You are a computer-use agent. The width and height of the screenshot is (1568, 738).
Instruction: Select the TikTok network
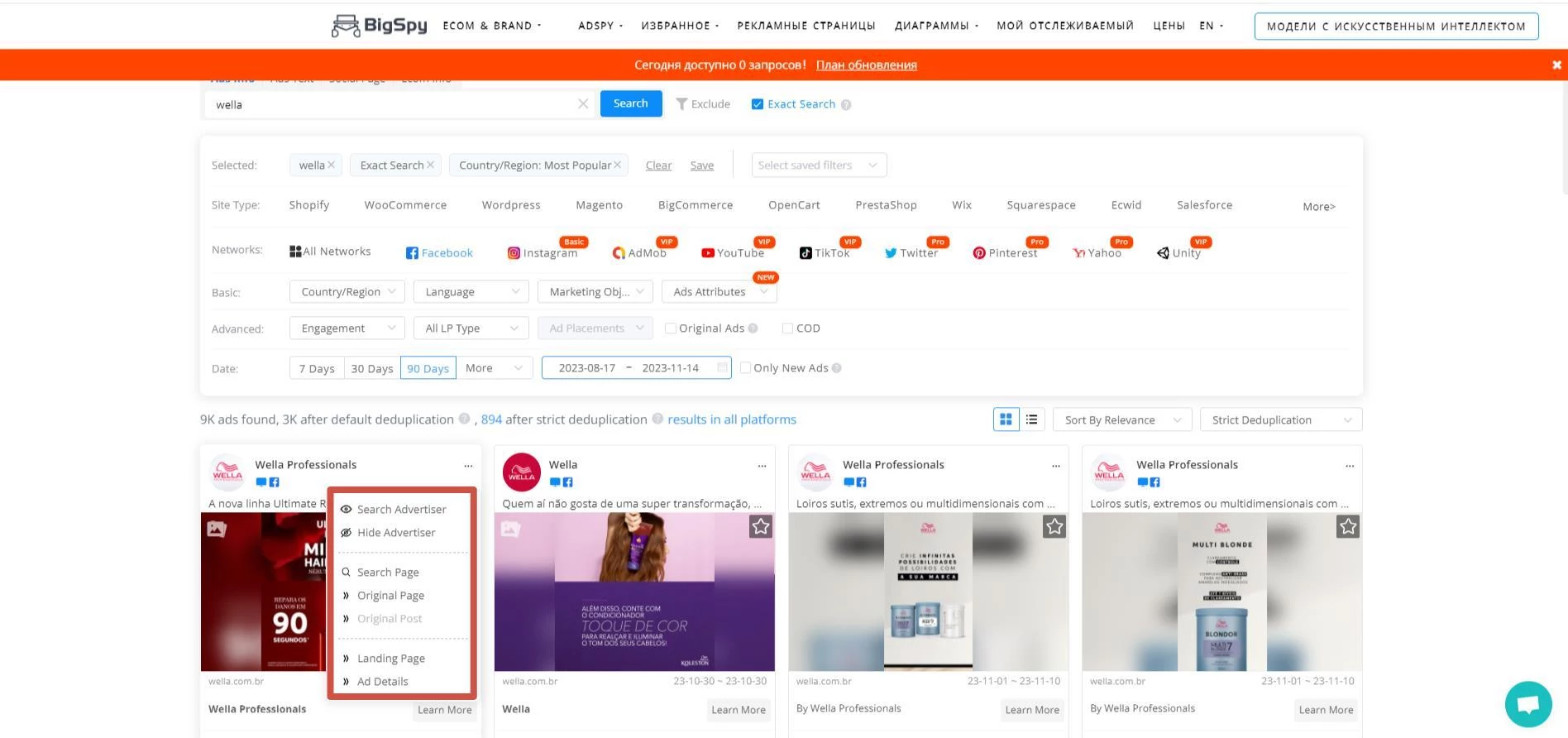click(825, 252)
